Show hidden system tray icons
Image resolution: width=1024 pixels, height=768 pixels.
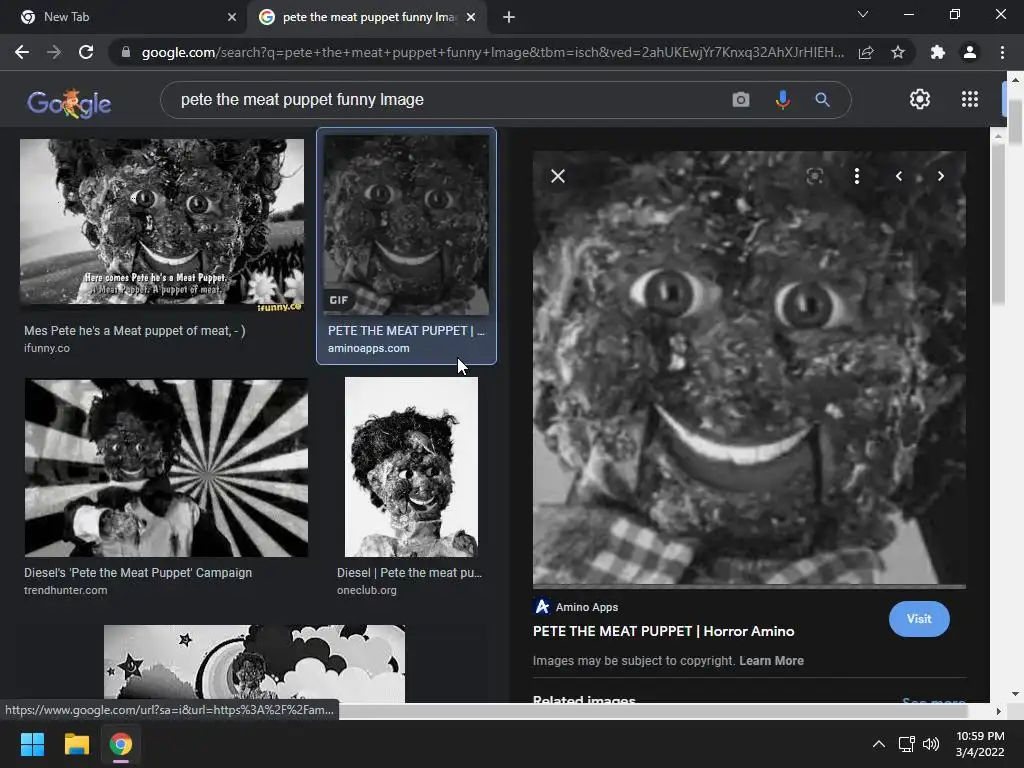coord(879,744)
